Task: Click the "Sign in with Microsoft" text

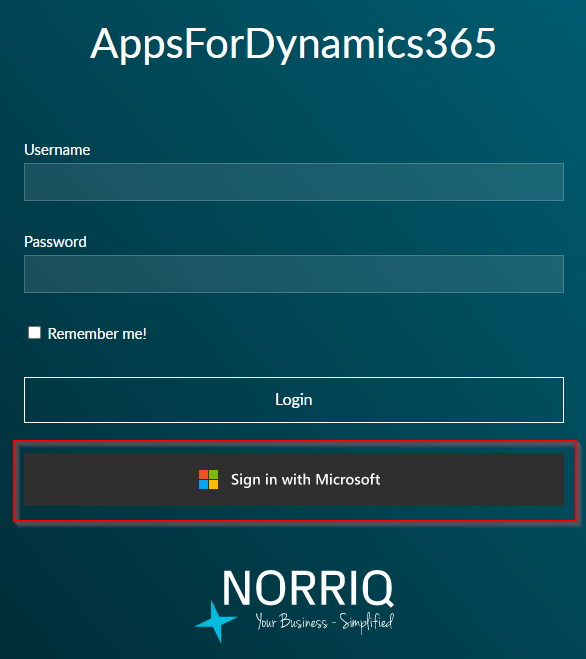Action: tap(306, 480)
